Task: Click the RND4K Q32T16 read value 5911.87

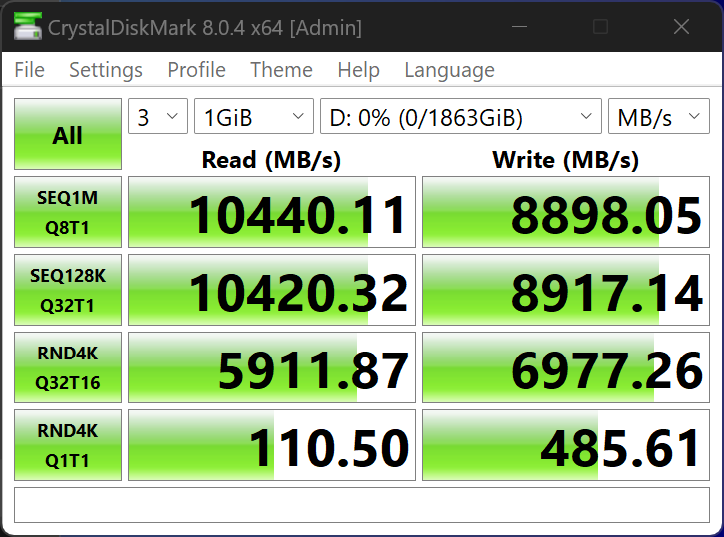Action: 272,368
